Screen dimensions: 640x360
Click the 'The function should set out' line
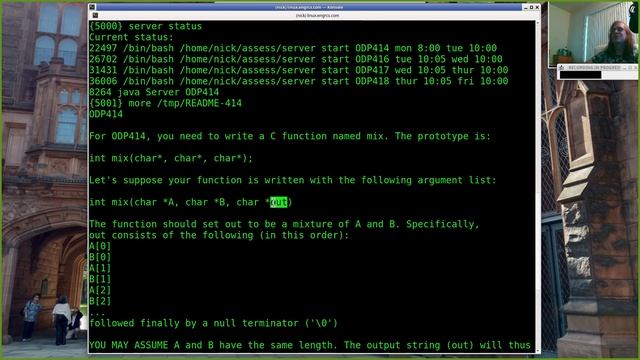[x=284, y=224]
